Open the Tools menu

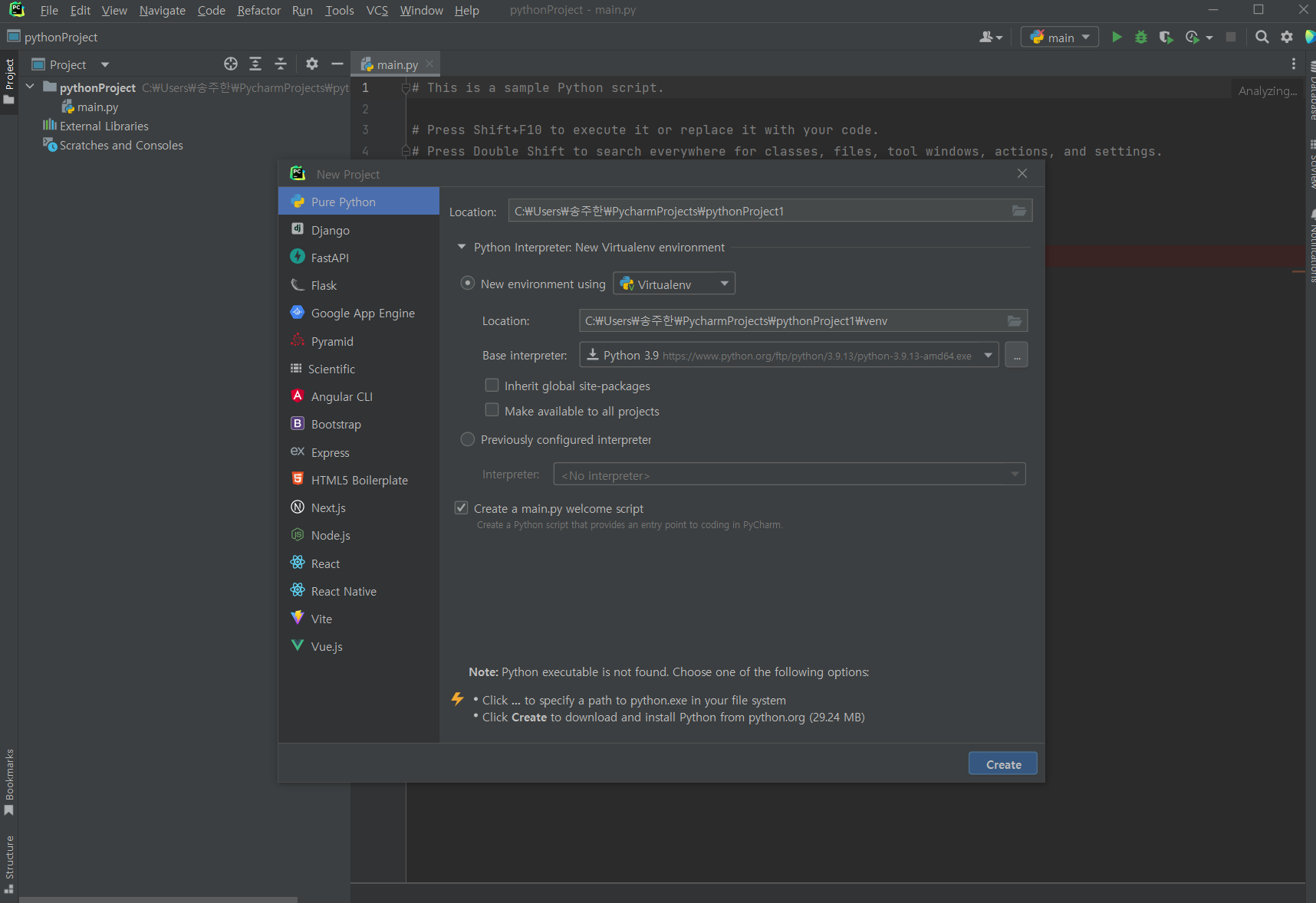point(340,10)
